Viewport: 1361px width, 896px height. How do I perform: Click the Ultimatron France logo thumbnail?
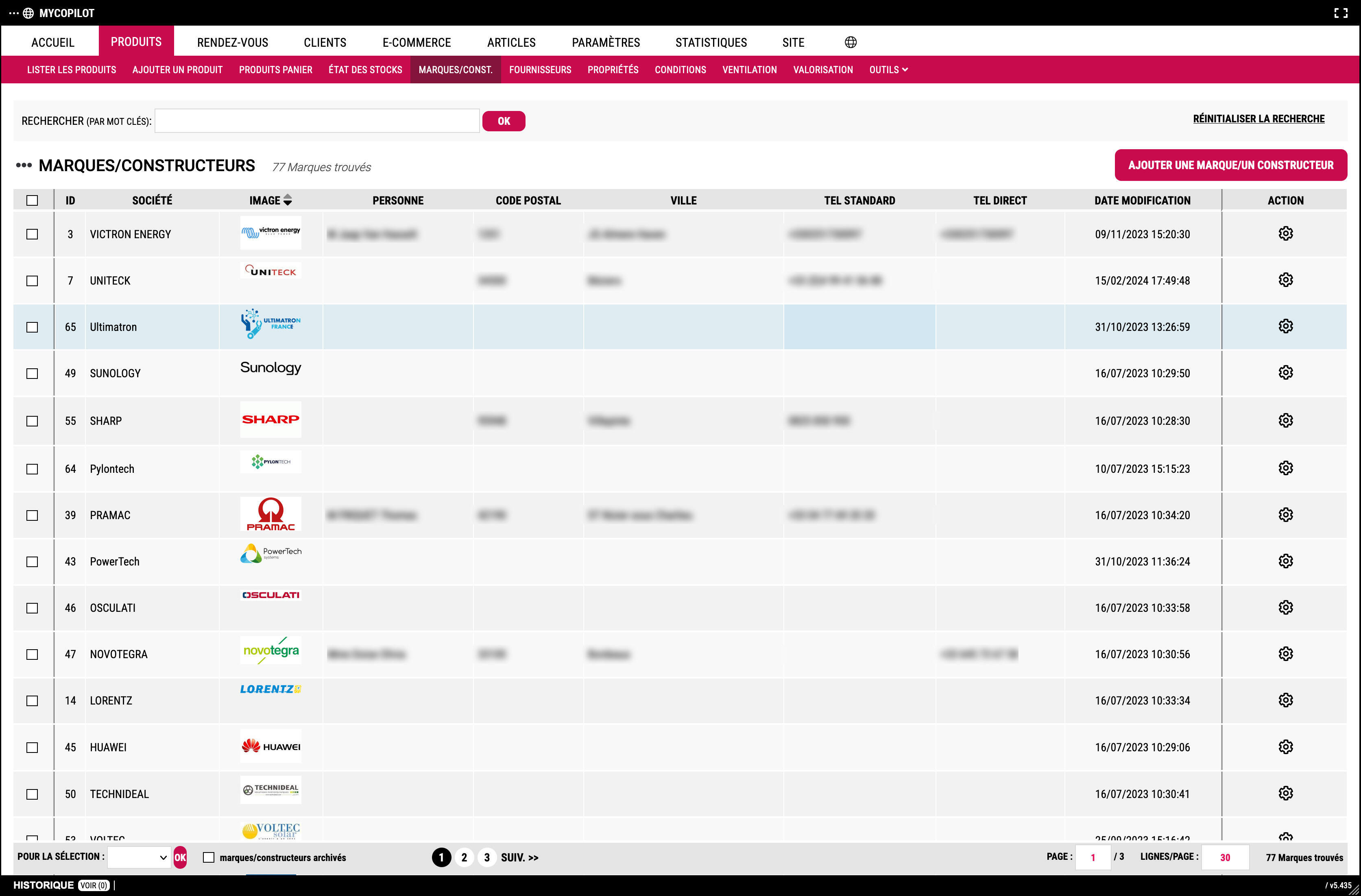pos(270,324)
